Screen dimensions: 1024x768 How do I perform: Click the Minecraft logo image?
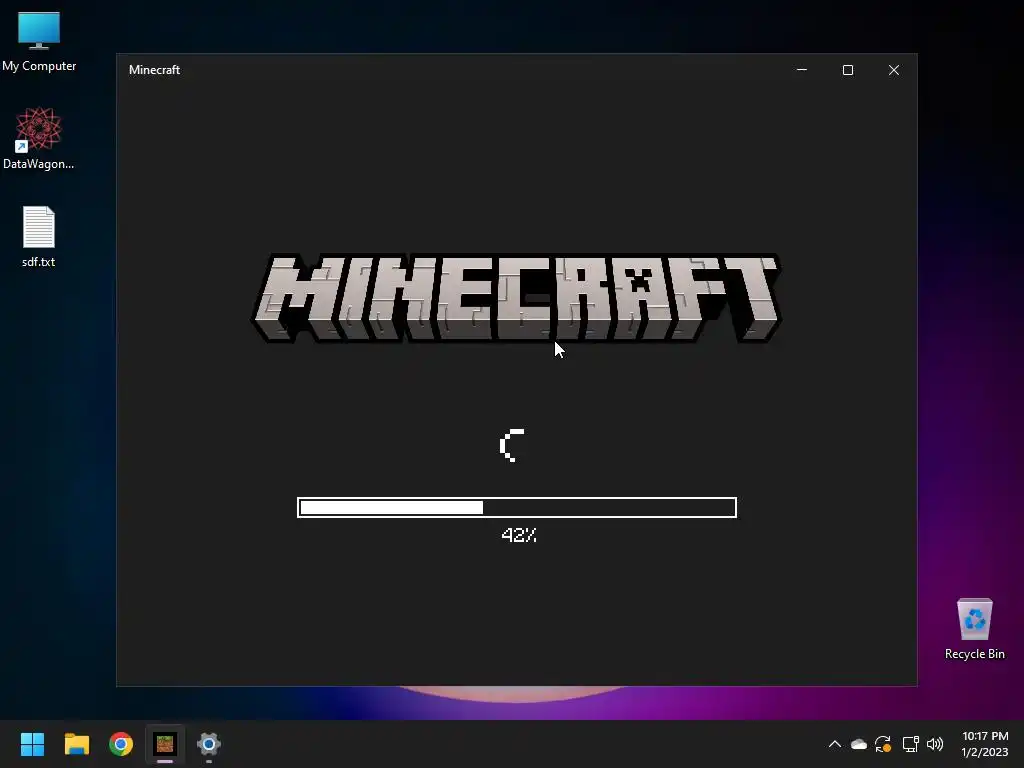pos(517,298)
